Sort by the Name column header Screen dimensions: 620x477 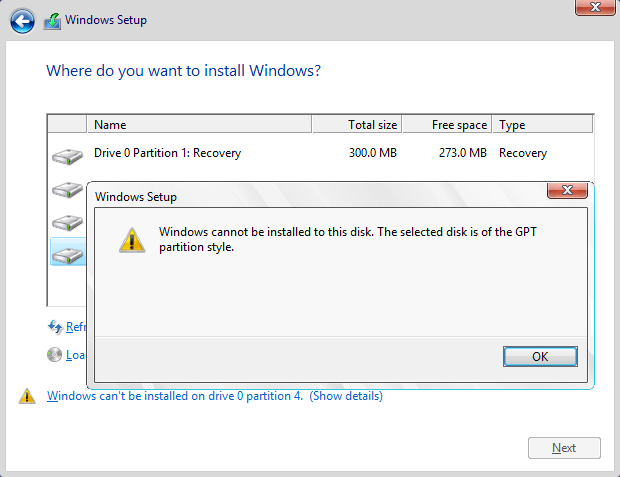coord(200,125)
